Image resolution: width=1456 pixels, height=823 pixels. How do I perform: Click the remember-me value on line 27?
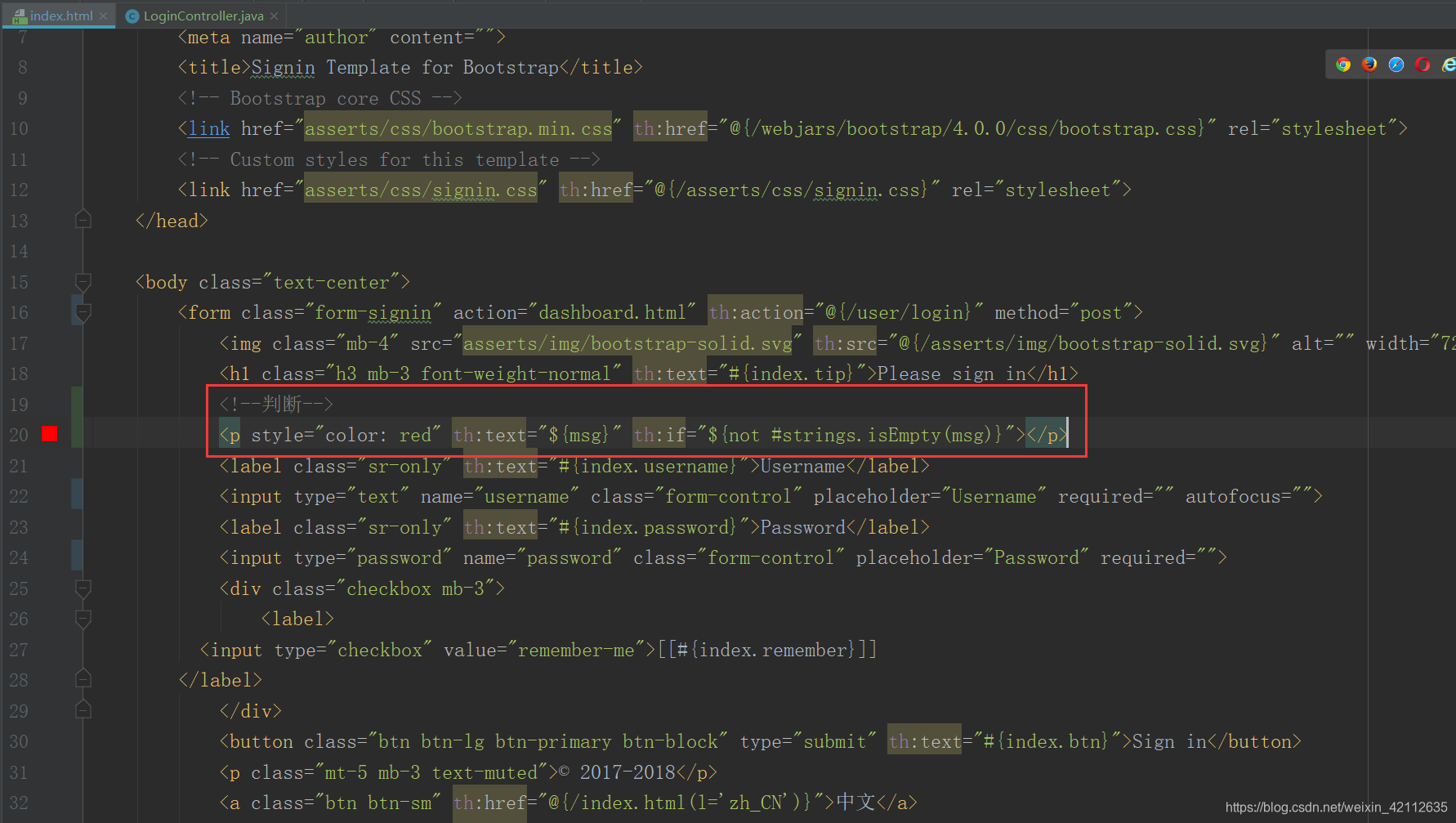576,650
